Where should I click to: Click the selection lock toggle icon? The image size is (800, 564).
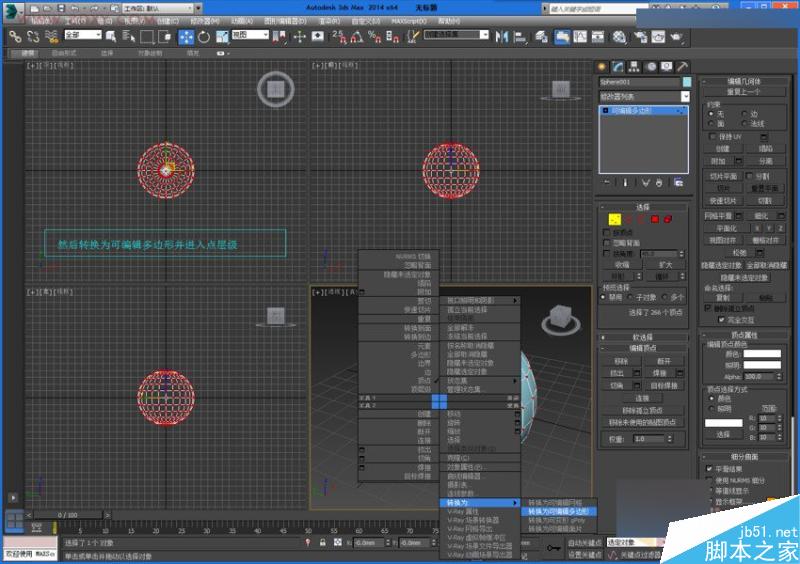[322, 543]
